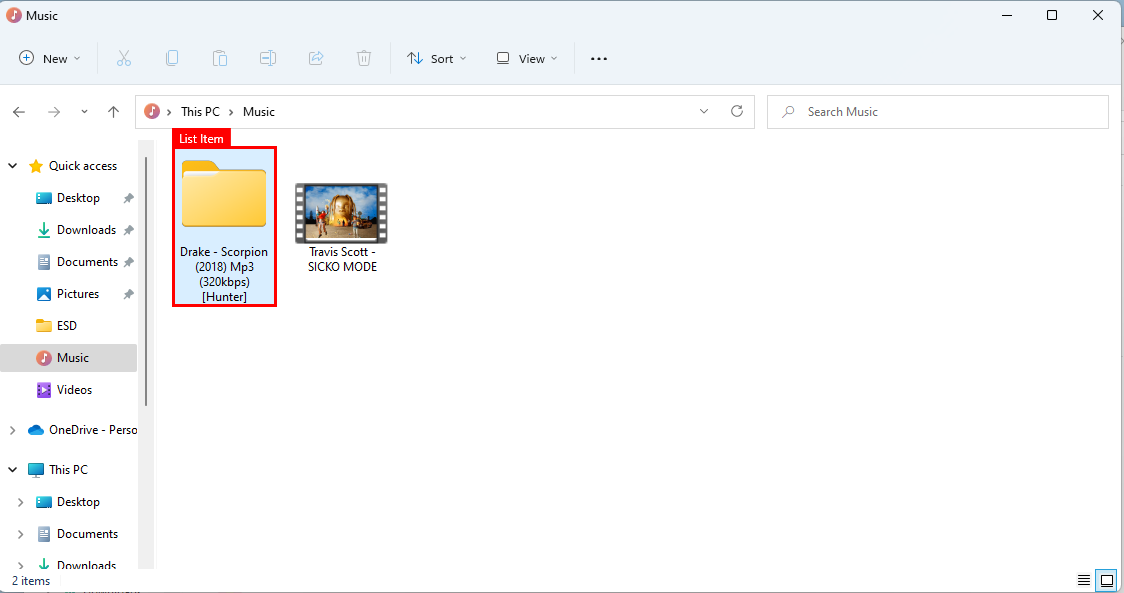Viewport: 1124px width, 593px height.
Task: Expand the address bar history dropdown
Action: [x=704, y=111]
